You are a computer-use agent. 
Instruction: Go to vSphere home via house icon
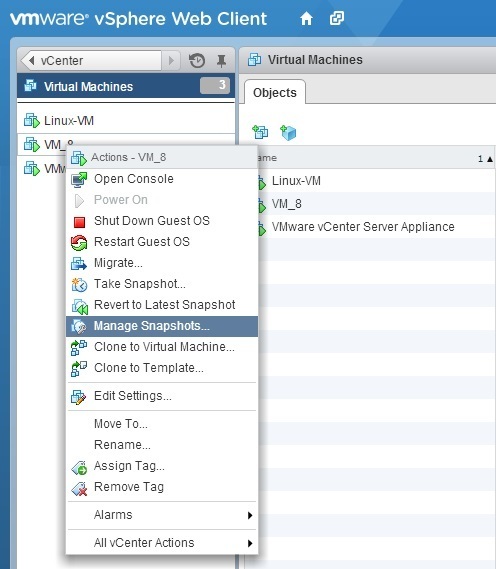click(306, 19)
